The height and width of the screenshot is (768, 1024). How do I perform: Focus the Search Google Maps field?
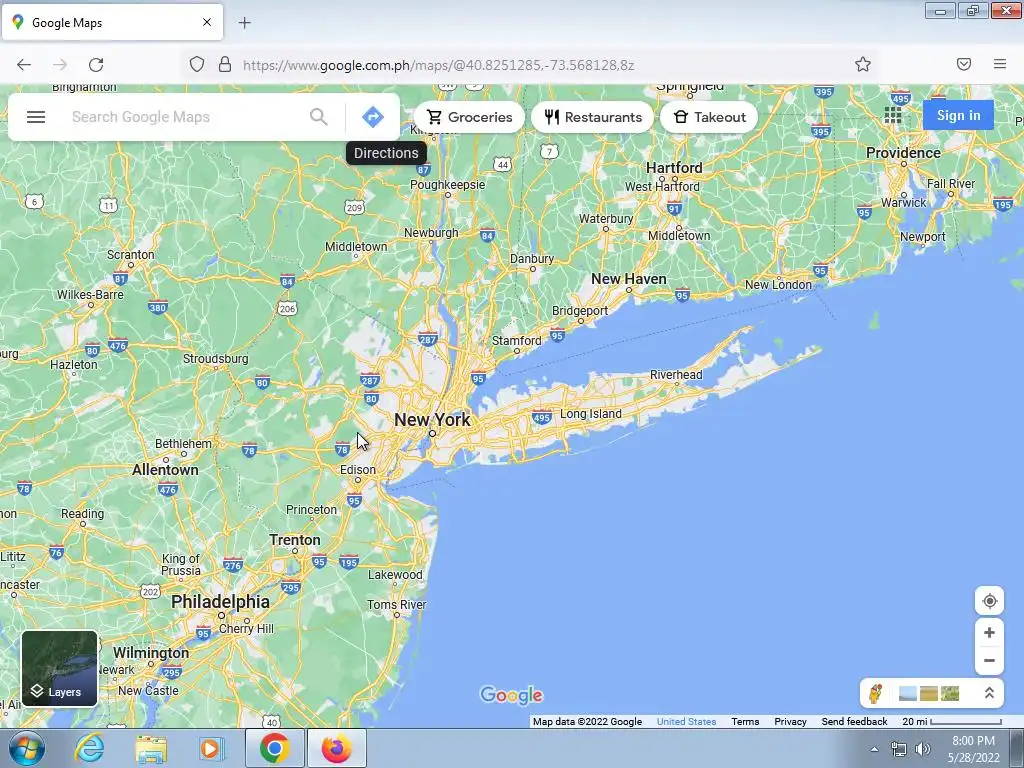pyautogui.click(x=186, y=117)
